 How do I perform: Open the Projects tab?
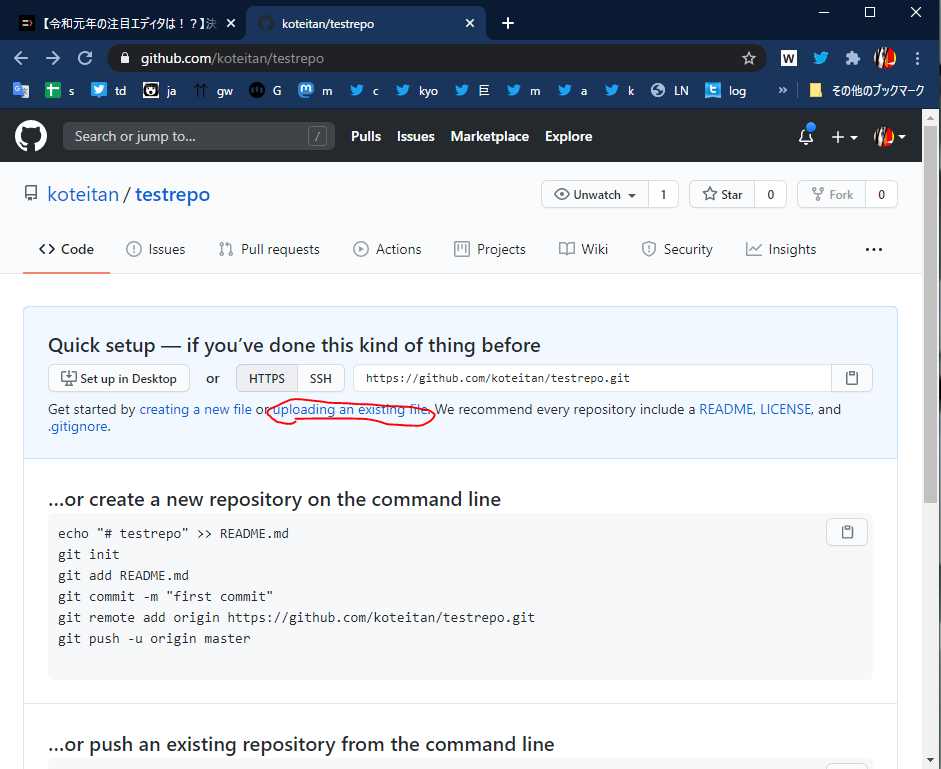pyautogui.click(x=490, y=249)
